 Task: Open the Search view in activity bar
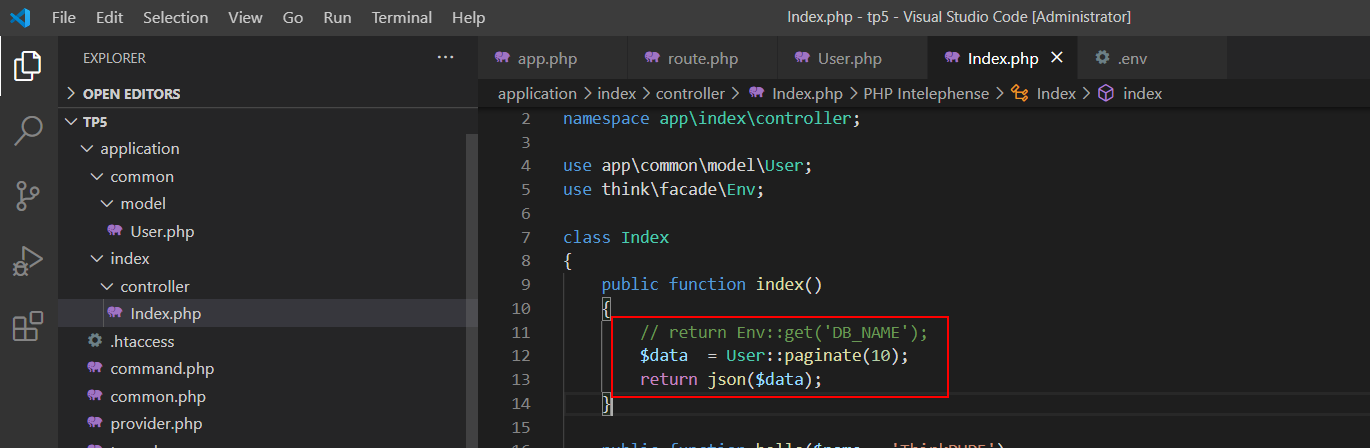pos(28,130)
